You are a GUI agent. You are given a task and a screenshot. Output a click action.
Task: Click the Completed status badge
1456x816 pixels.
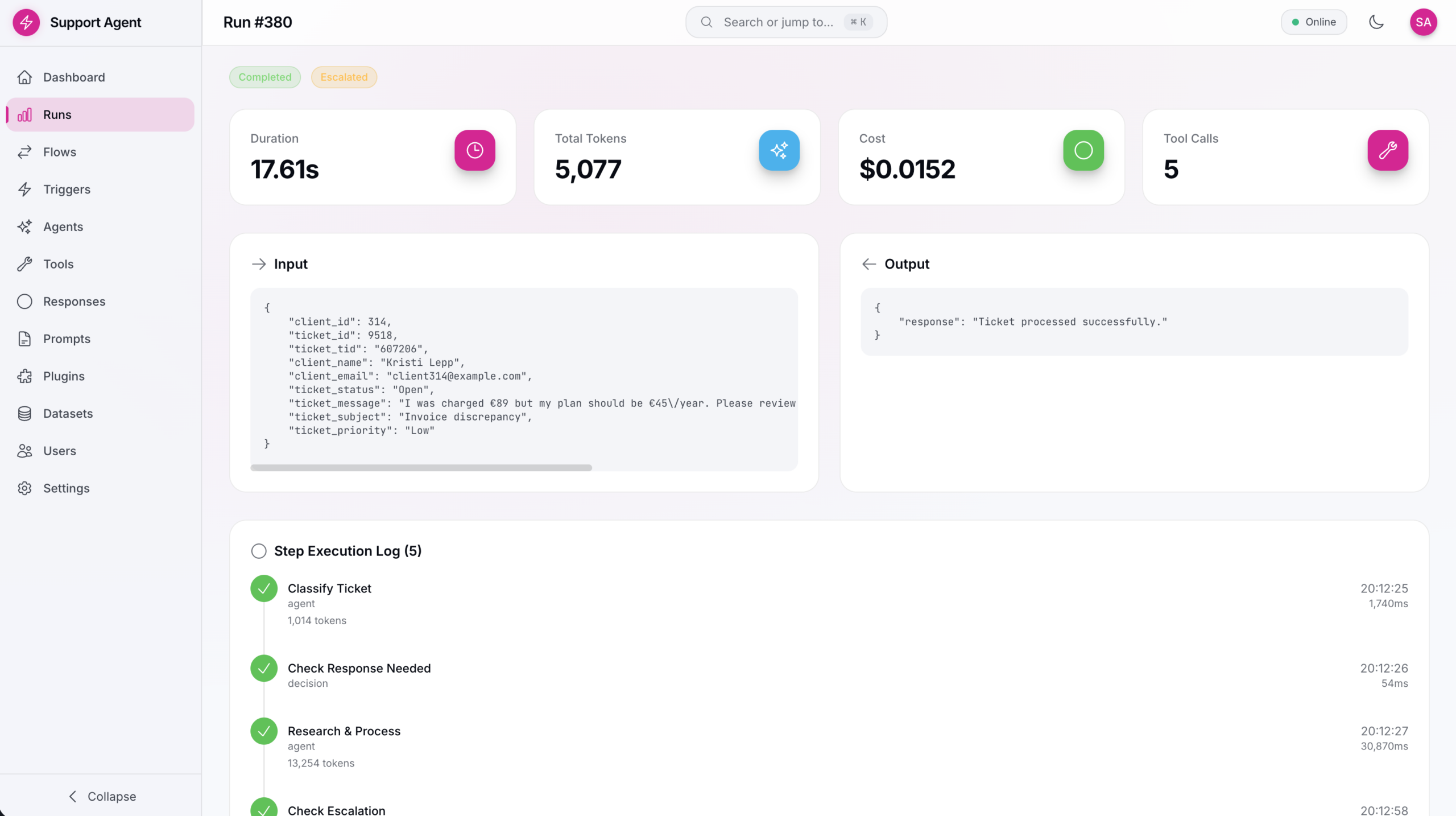click(x=265, y=77)
